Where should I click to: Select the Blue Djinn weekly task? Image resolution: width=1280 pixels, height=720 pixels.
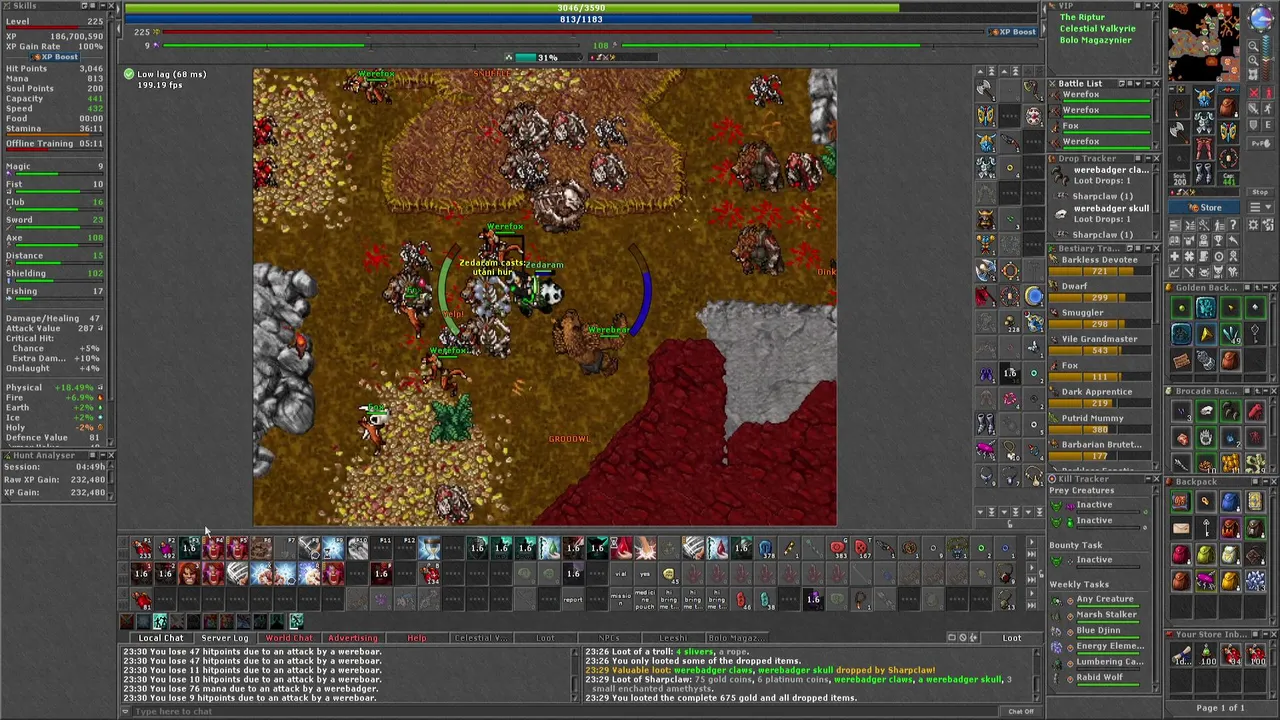tap(1098, 631)
